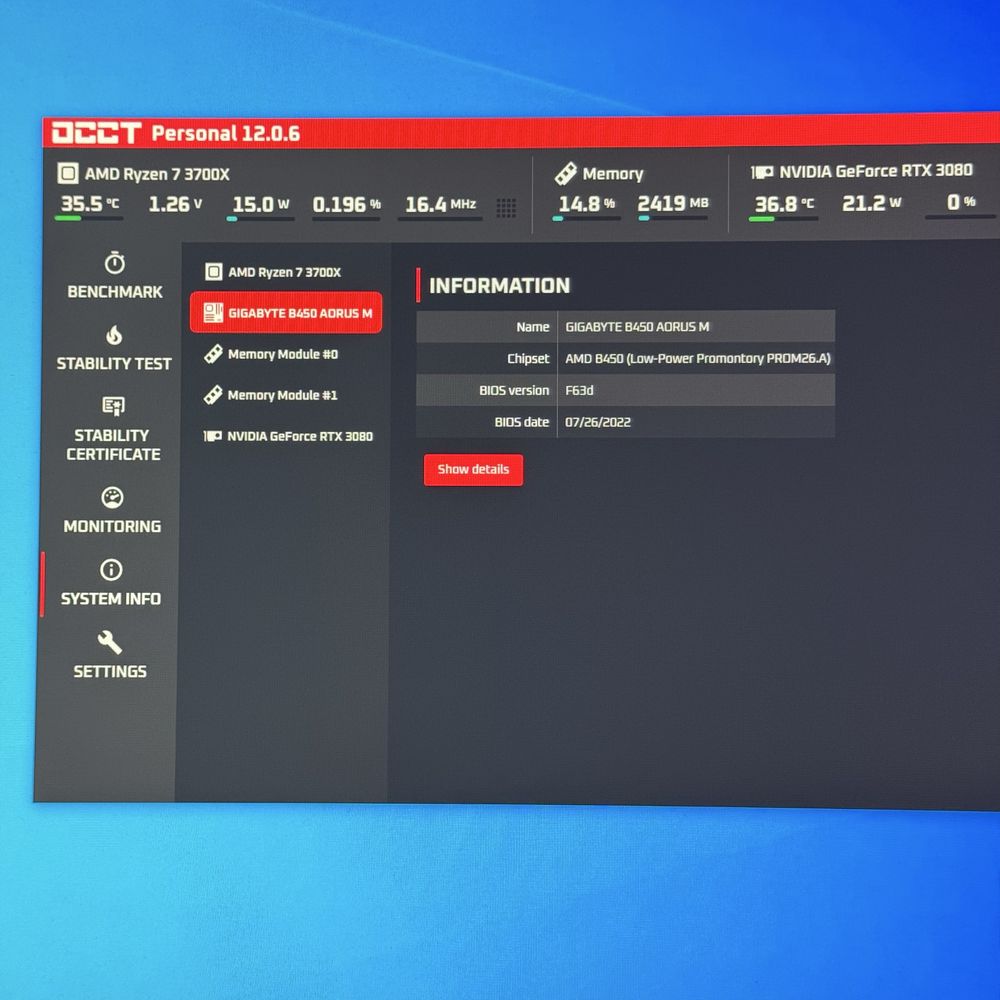Click memory usage bar under 14.8 %
1000x1000 pixels.
(x=586, y=218)
